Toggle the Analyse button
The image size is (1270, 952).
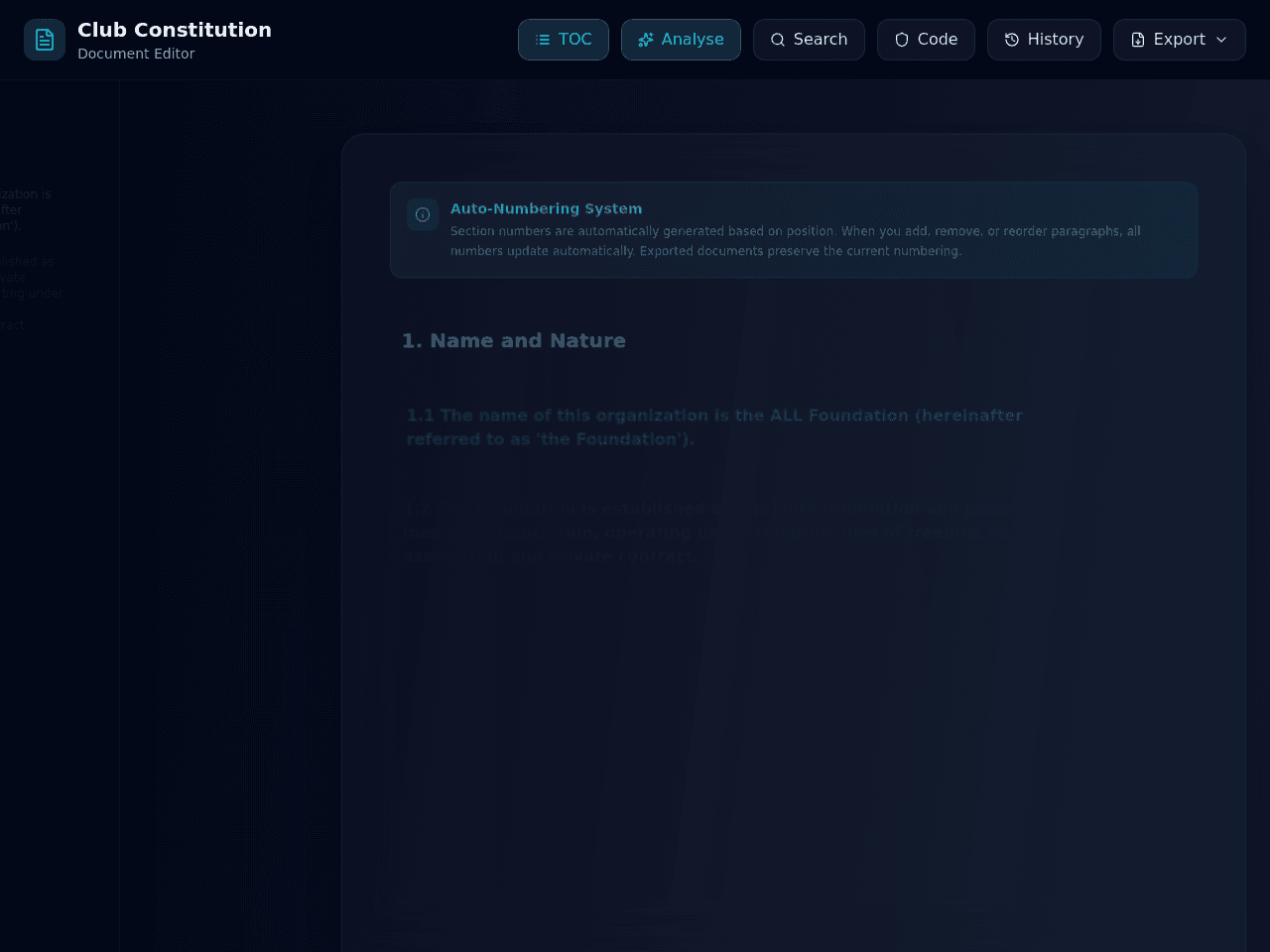pos(681,40)
